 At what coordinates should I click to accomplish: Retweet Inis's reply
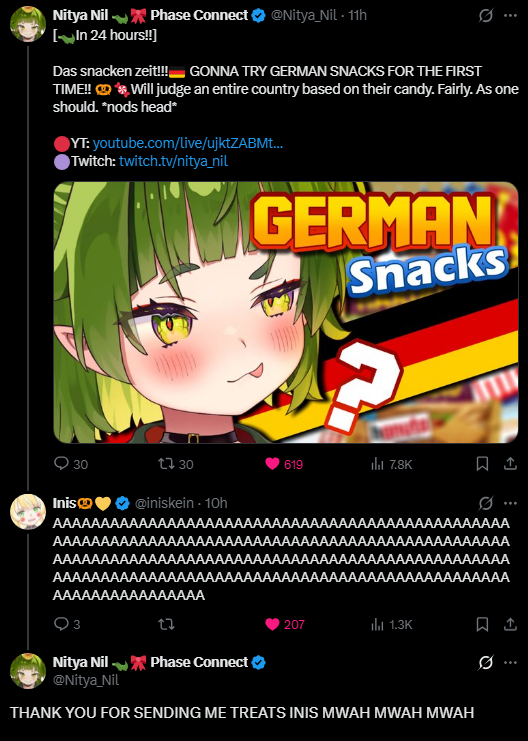point(166,624)
